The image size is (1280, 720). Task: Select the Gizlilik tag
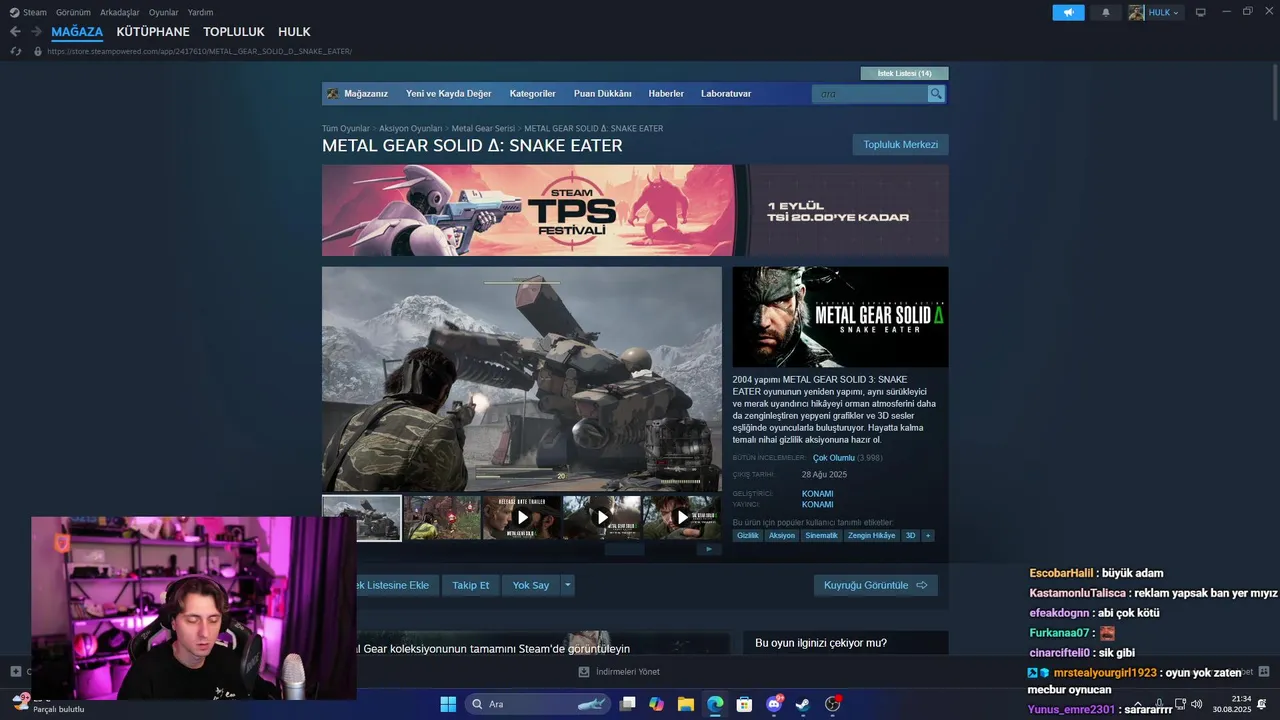click(747, 536)
